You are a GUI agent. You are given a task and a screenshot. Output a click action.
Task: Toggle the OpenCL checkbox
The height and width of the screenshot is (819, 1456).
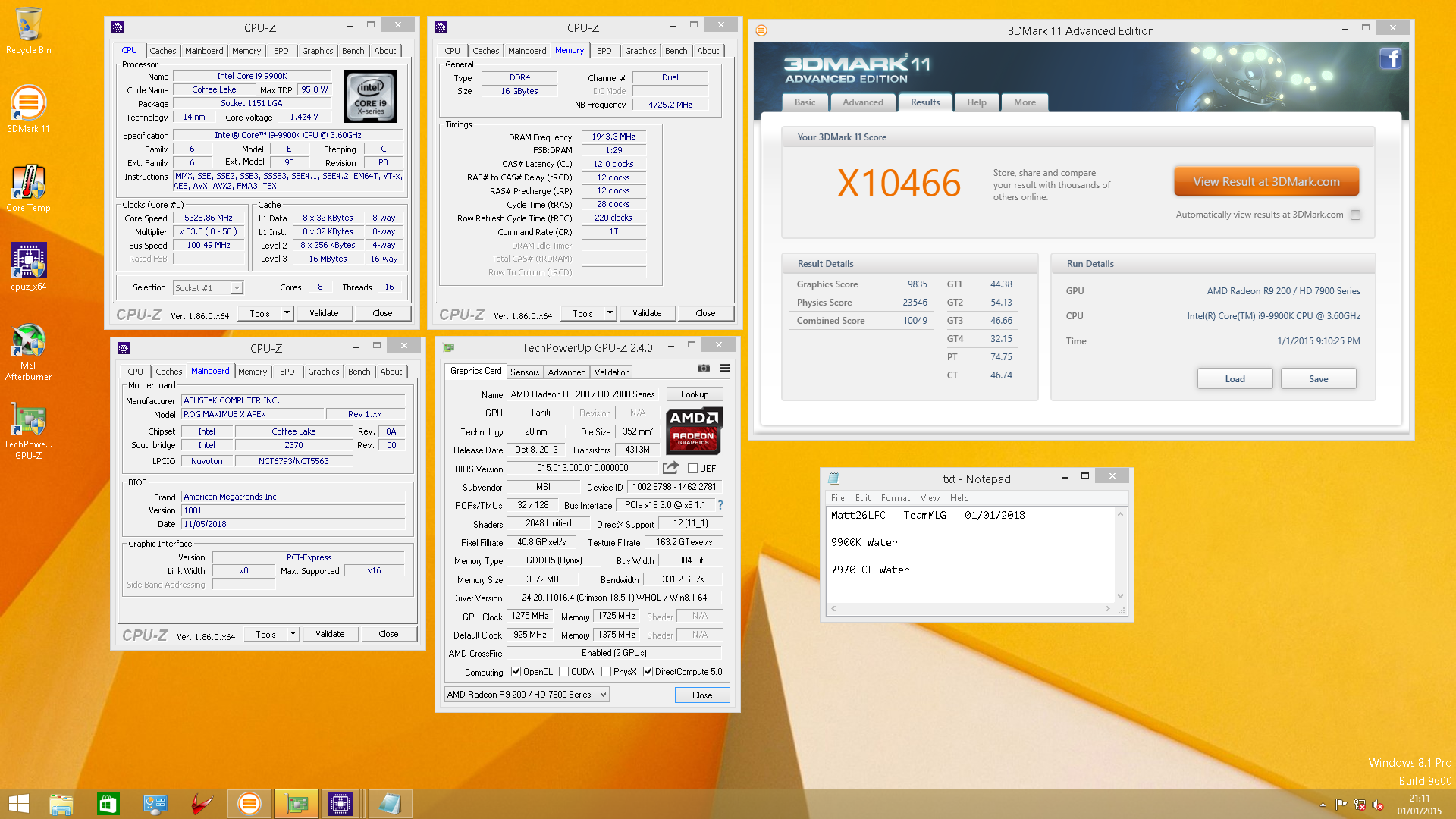[x=516, y=672]
